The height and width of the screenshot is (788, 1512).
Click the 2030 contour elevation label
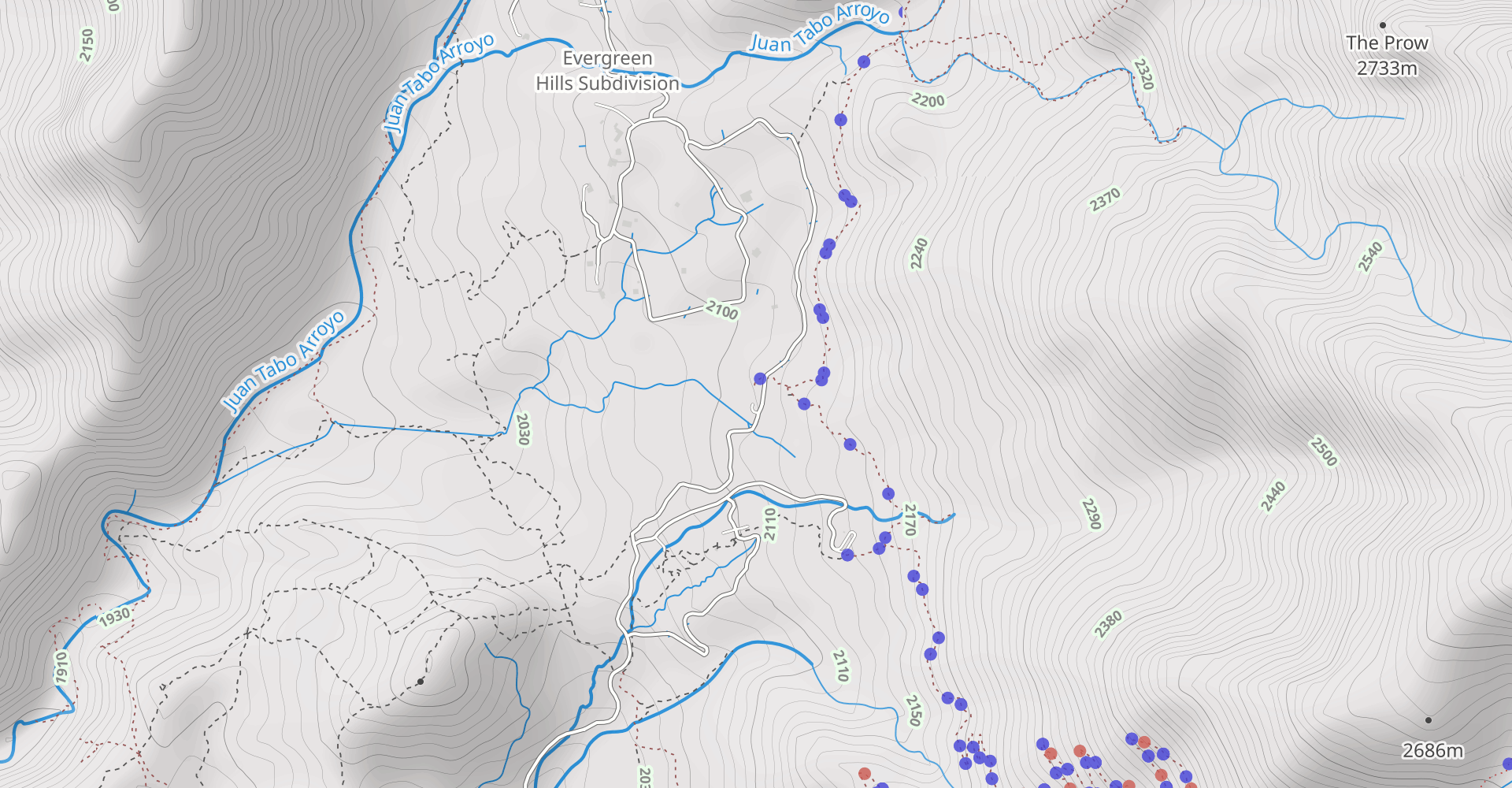[523, 429]
